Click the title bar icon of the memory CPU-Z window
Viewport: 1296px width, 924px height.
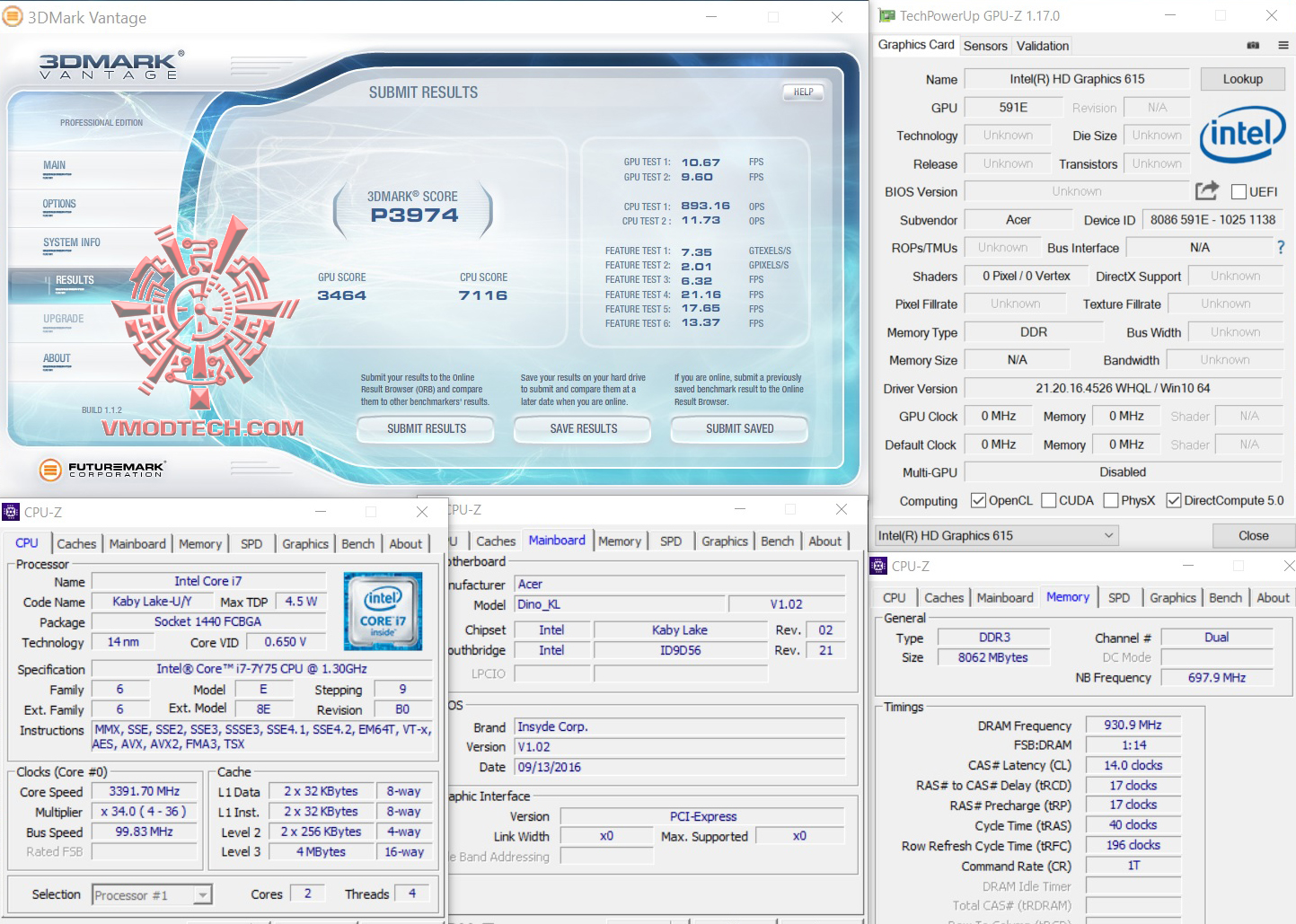pos(878,566)
